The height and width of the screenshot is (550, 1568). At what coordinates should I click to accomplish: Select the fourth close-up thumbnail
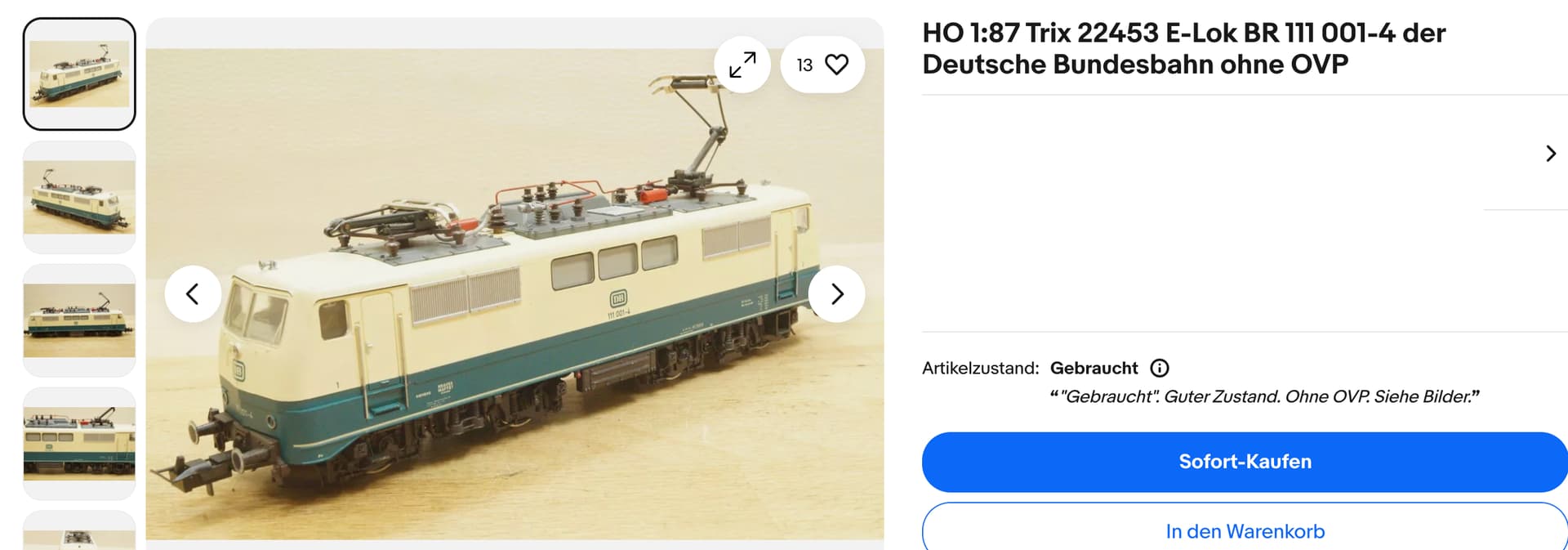click(79, 444)
